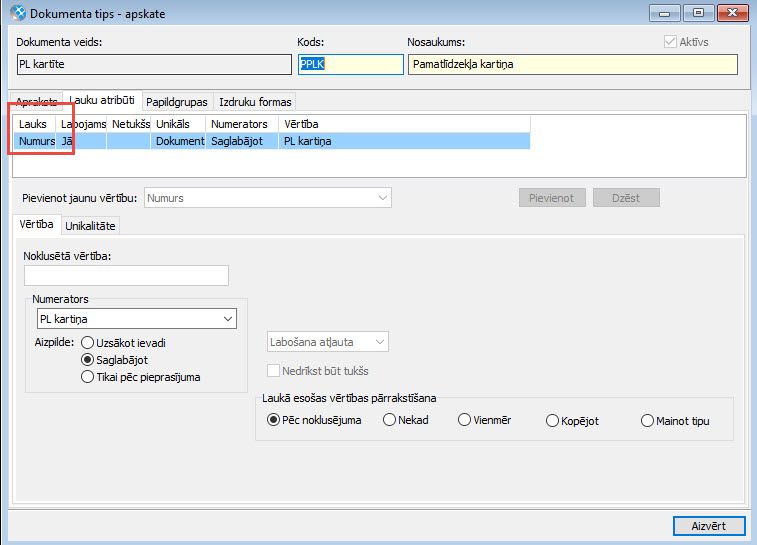757x545 pixels.
Task: Click the Dokument cell in Unikāls column
Action: click(x=179, y=141)
